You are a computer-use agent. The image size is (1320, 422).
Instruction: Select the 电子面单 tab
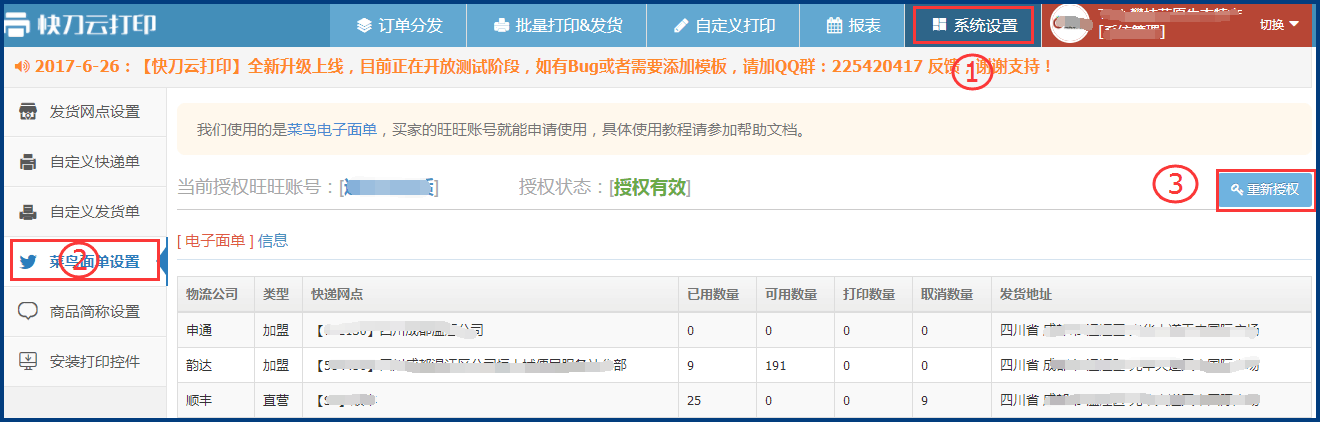pos(215,240)
